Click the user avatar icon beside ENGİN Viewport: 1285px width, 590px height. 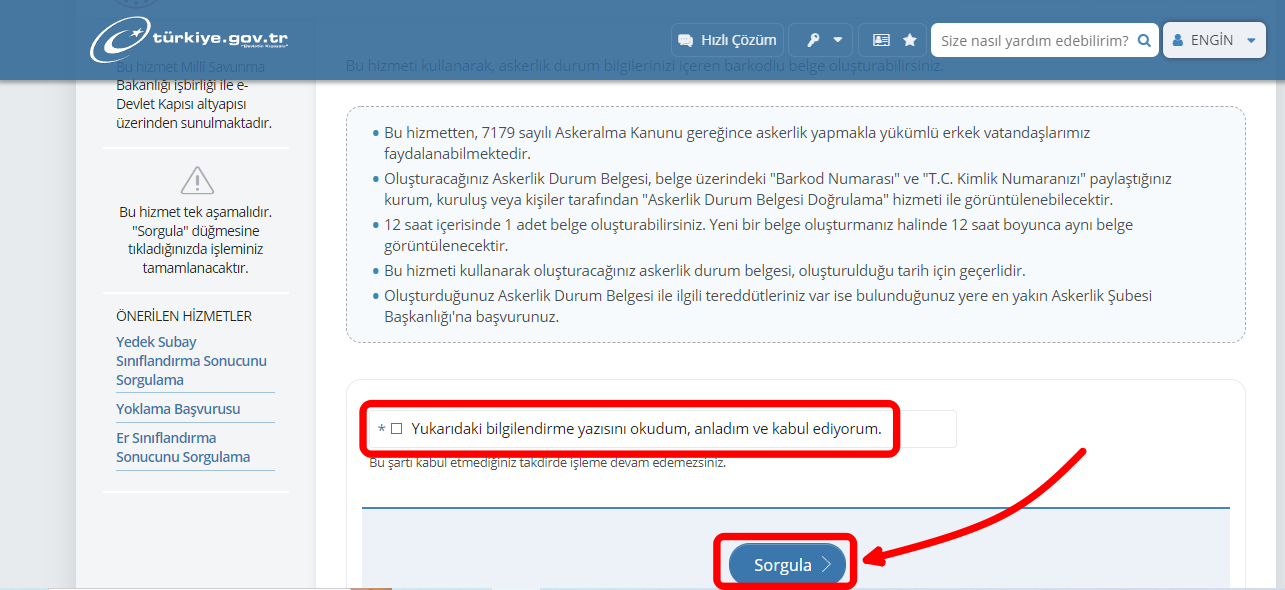[1177, 40]
